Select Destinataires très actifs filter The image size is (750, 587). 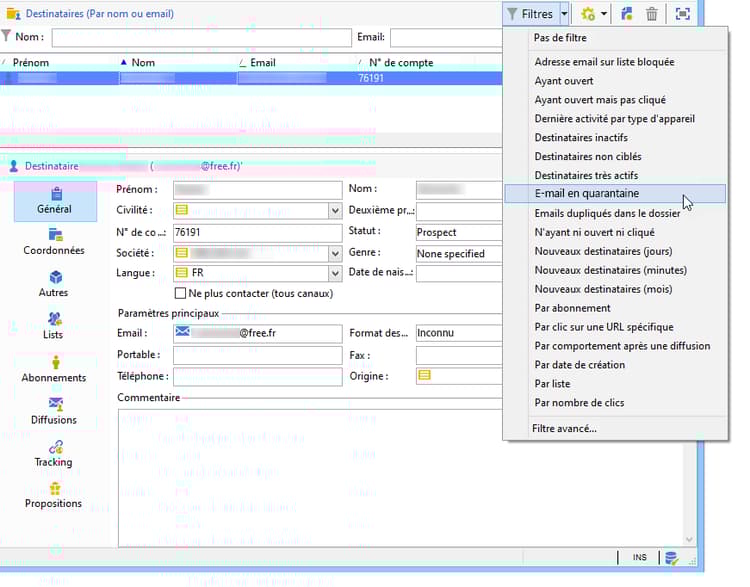tap(586, 176)
